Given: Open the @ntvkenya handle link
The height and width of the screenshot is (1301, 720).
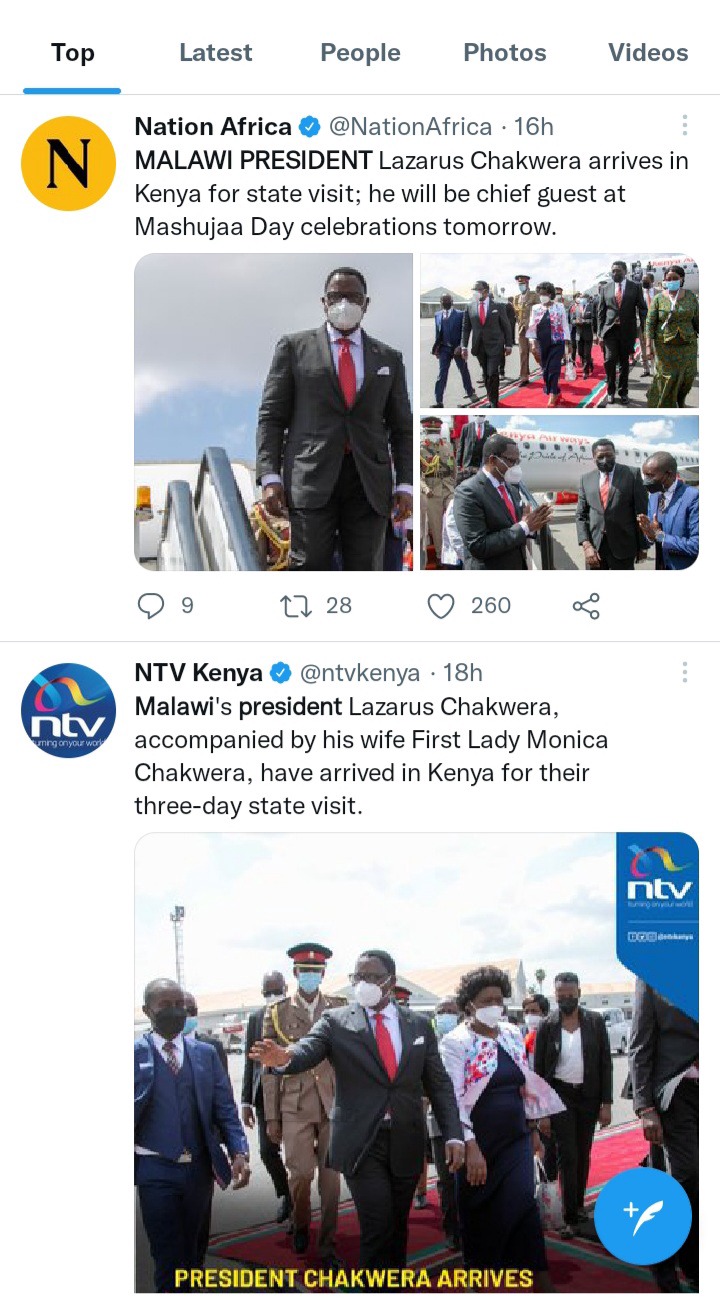Looking at the screenshot, I should [361, 673].
